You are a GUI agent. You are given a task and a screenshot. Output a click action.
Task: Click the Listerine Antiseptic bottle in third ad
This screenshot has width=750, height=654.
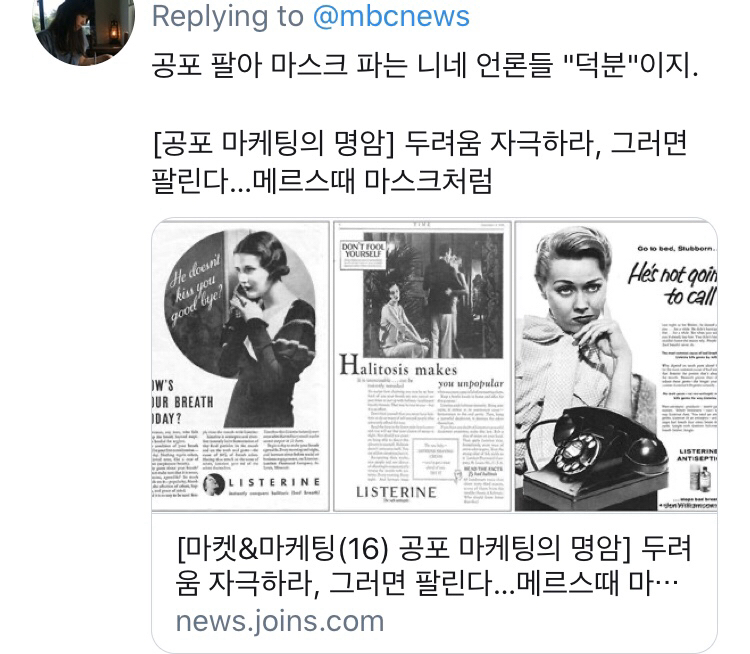click(702, 480)
